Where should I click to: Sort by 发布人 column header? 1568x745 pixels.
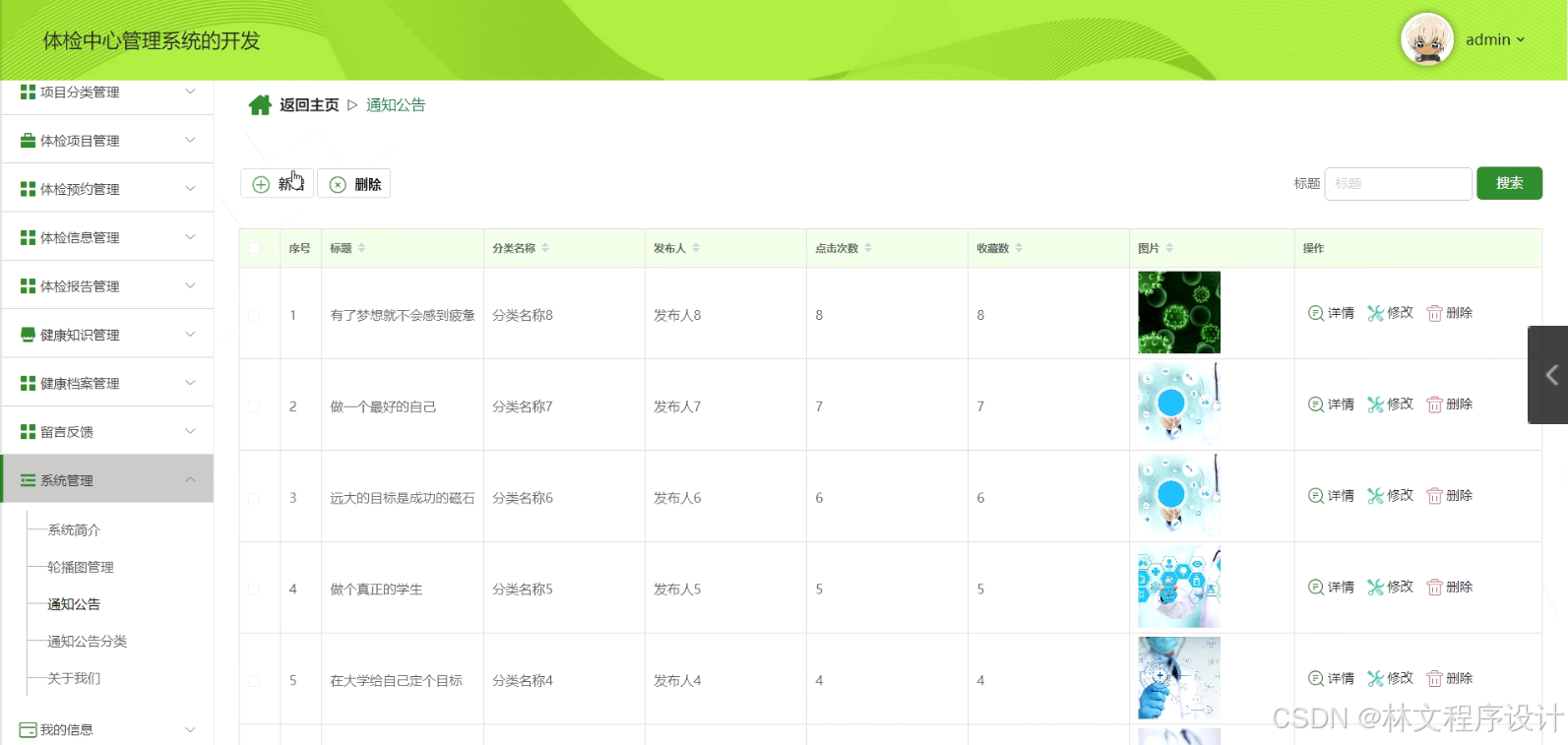(x=676, y=248)
